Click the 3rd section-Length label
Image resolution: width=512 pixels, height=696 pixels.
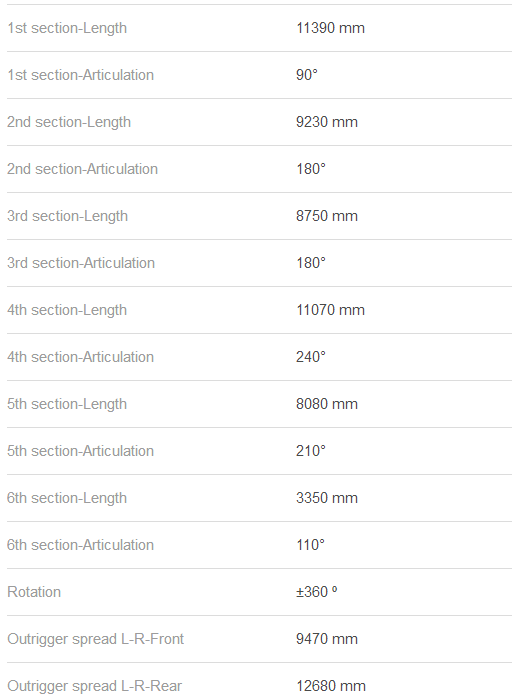pos(67,217)
